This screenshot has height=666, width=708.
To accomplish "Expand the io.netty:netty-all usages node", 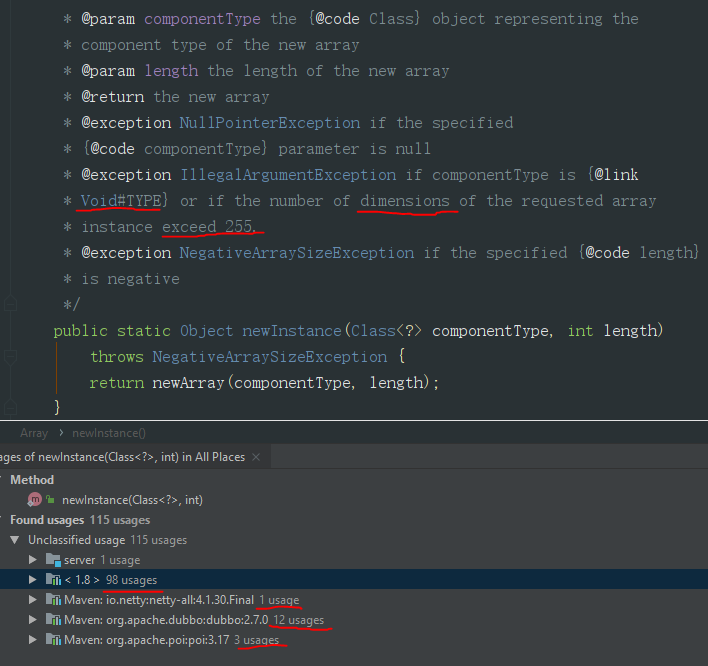I will click(33, 600).
